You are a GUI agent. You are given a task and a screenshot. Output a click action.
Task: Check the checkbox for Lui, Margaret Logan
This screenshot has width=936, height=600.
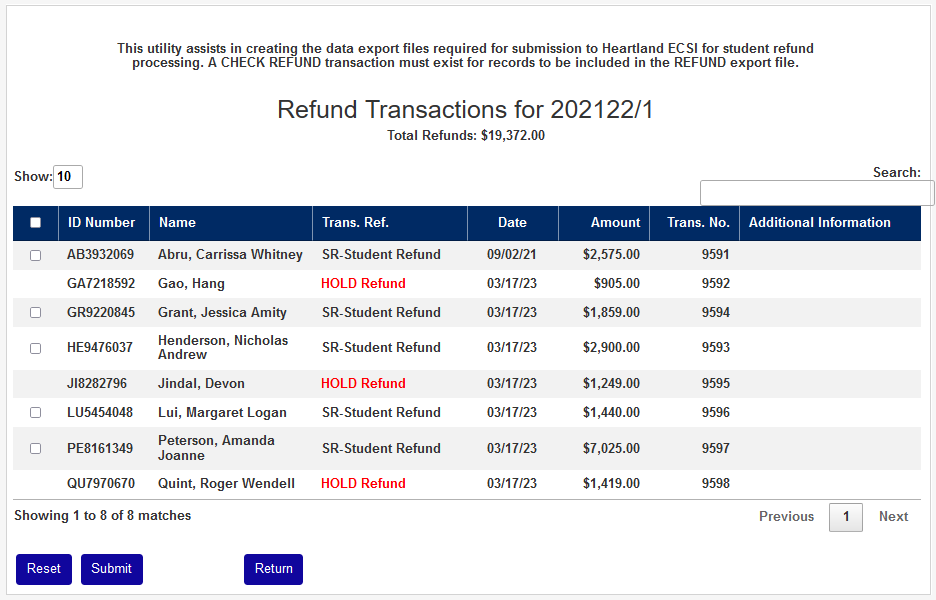tap(35, 412)
